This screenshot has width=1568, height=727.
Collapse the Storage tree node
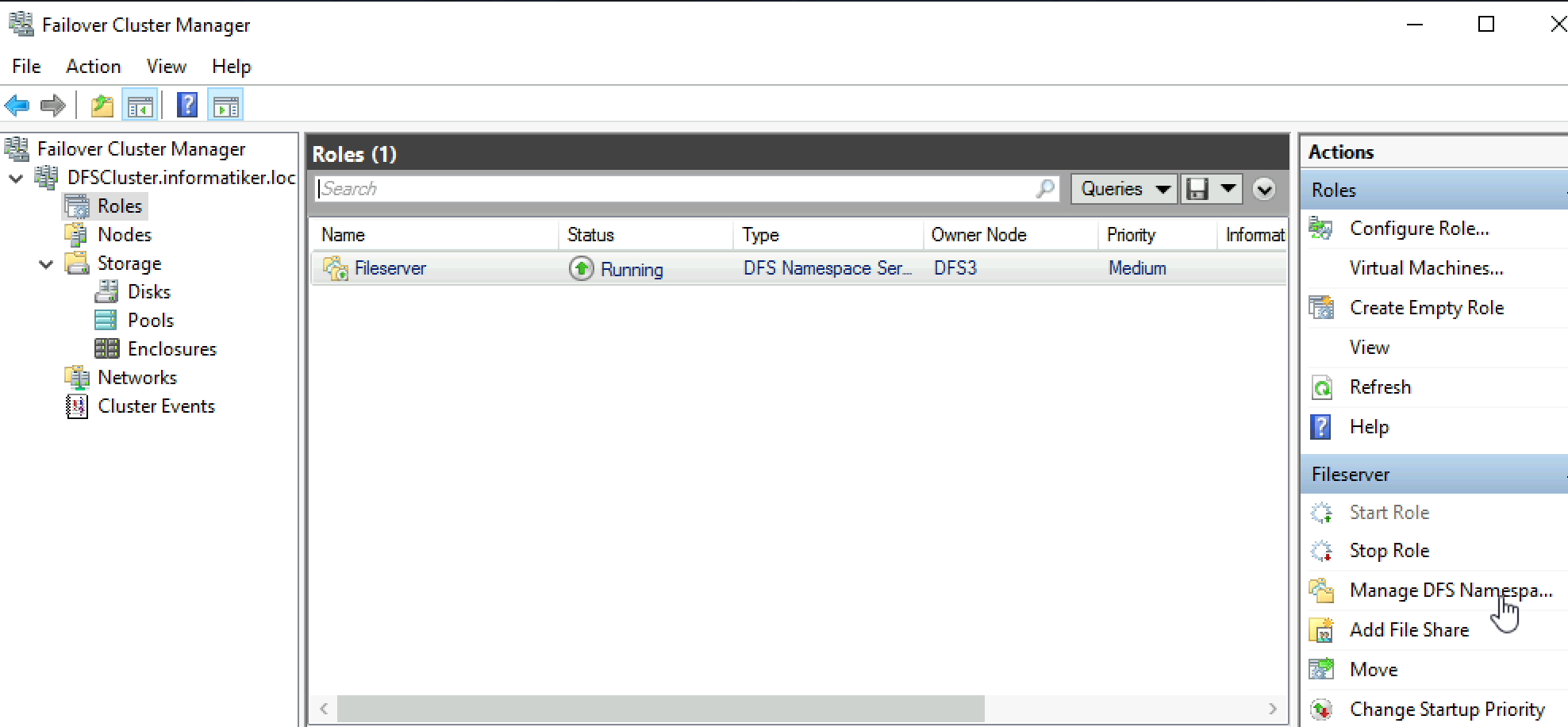point(46,264)
